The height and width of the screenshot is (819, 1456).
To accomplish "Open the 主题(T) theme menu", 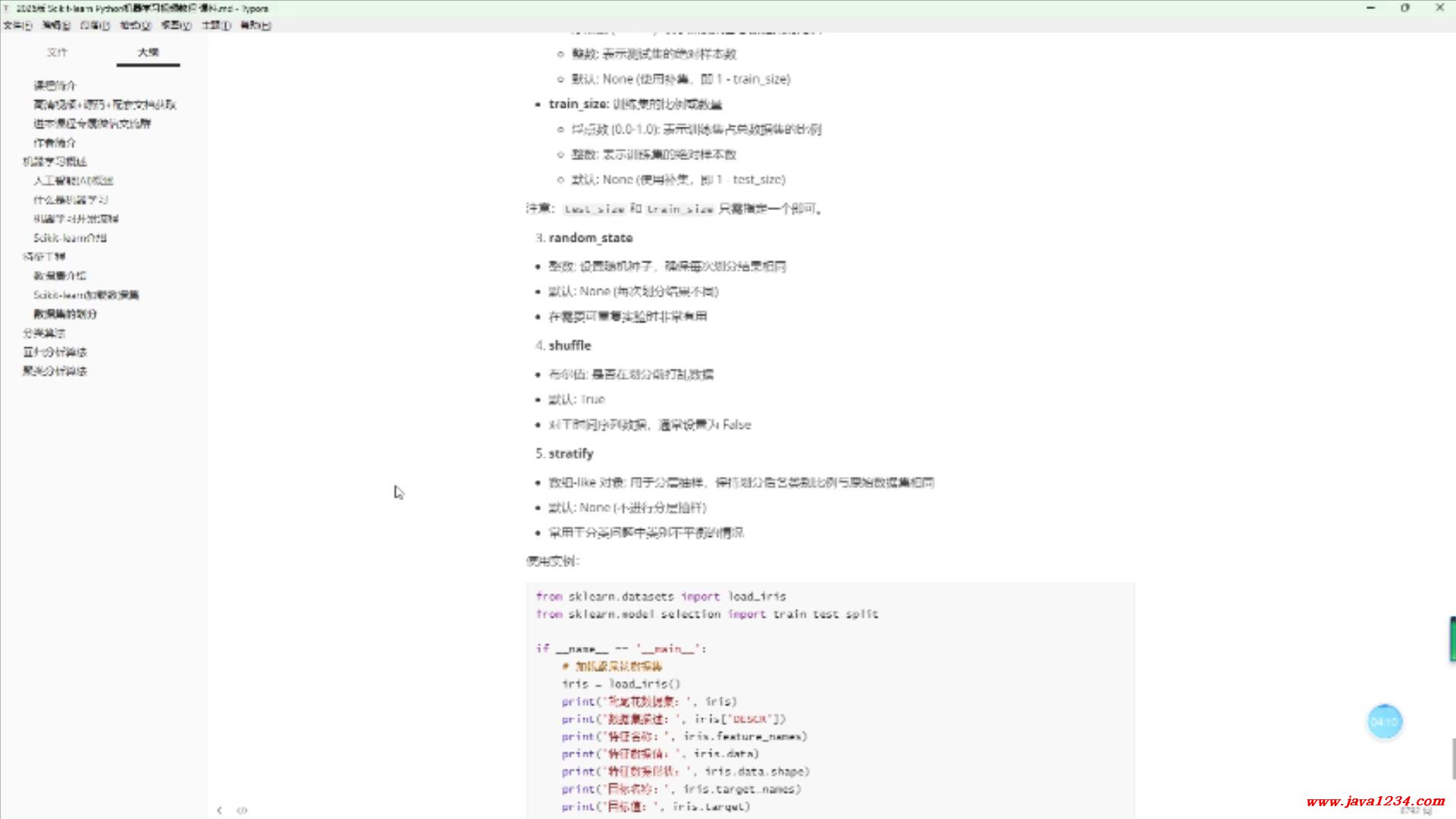I will coord(216,25).
